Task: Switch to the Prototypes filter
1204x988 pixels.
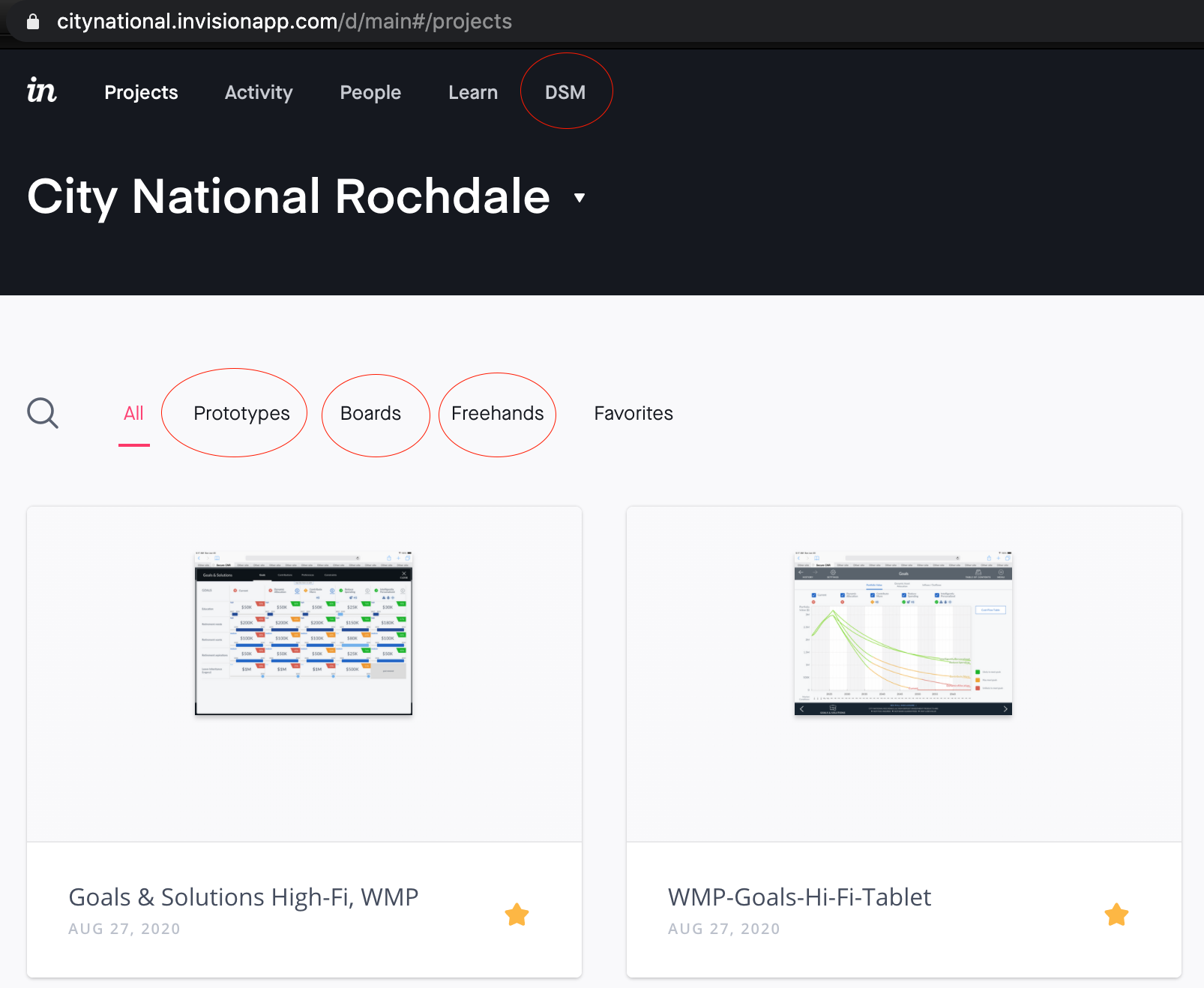Action: pyautogui.click(x=241, y=413)
